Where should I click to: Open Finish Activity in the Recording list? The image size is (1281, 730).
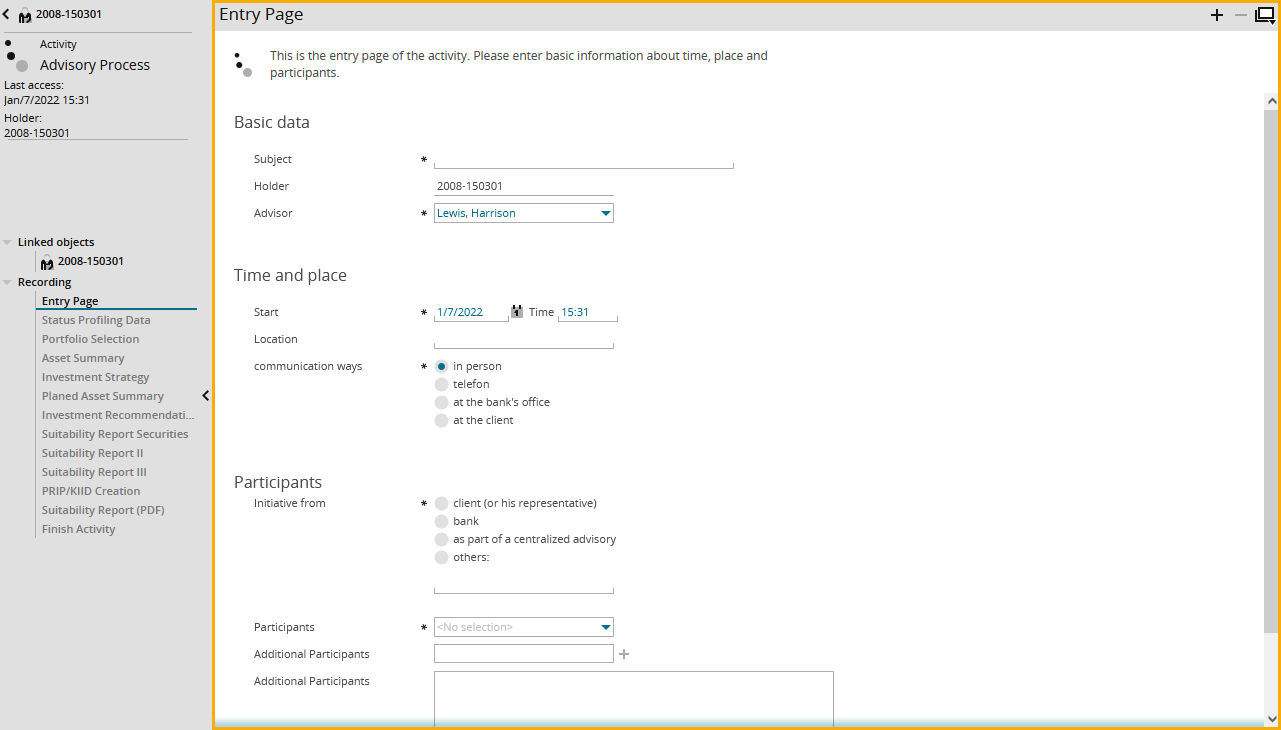tap(78, 529)
